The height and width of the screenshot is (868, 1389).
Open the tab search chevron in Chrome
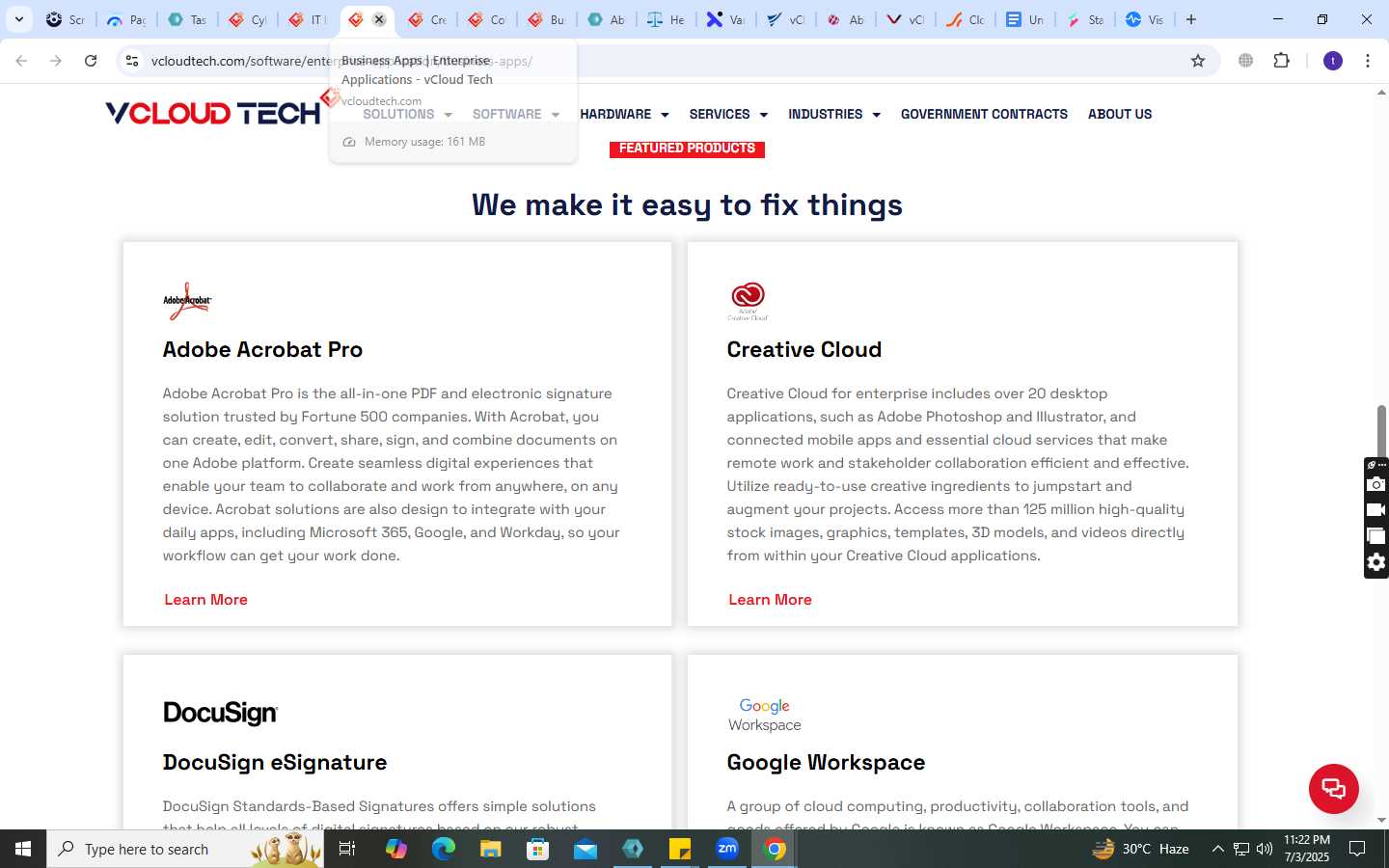[x=18, y=19]
